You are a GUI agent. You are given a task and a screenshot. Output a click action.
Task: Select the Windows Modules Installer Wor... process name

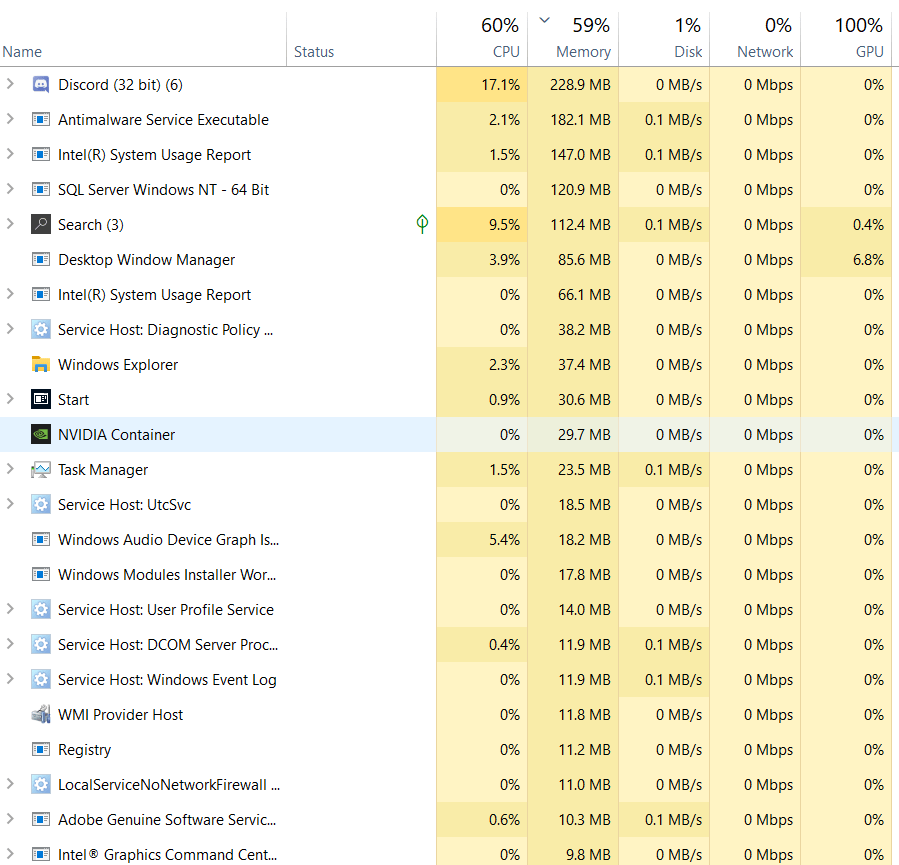tap(167, 575)
